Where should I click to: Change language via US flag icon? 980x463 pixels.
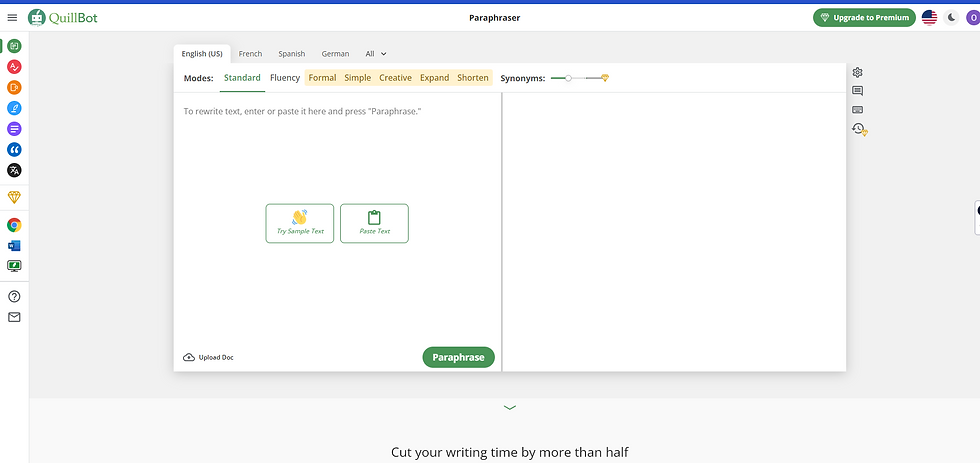tap(929, 17)
